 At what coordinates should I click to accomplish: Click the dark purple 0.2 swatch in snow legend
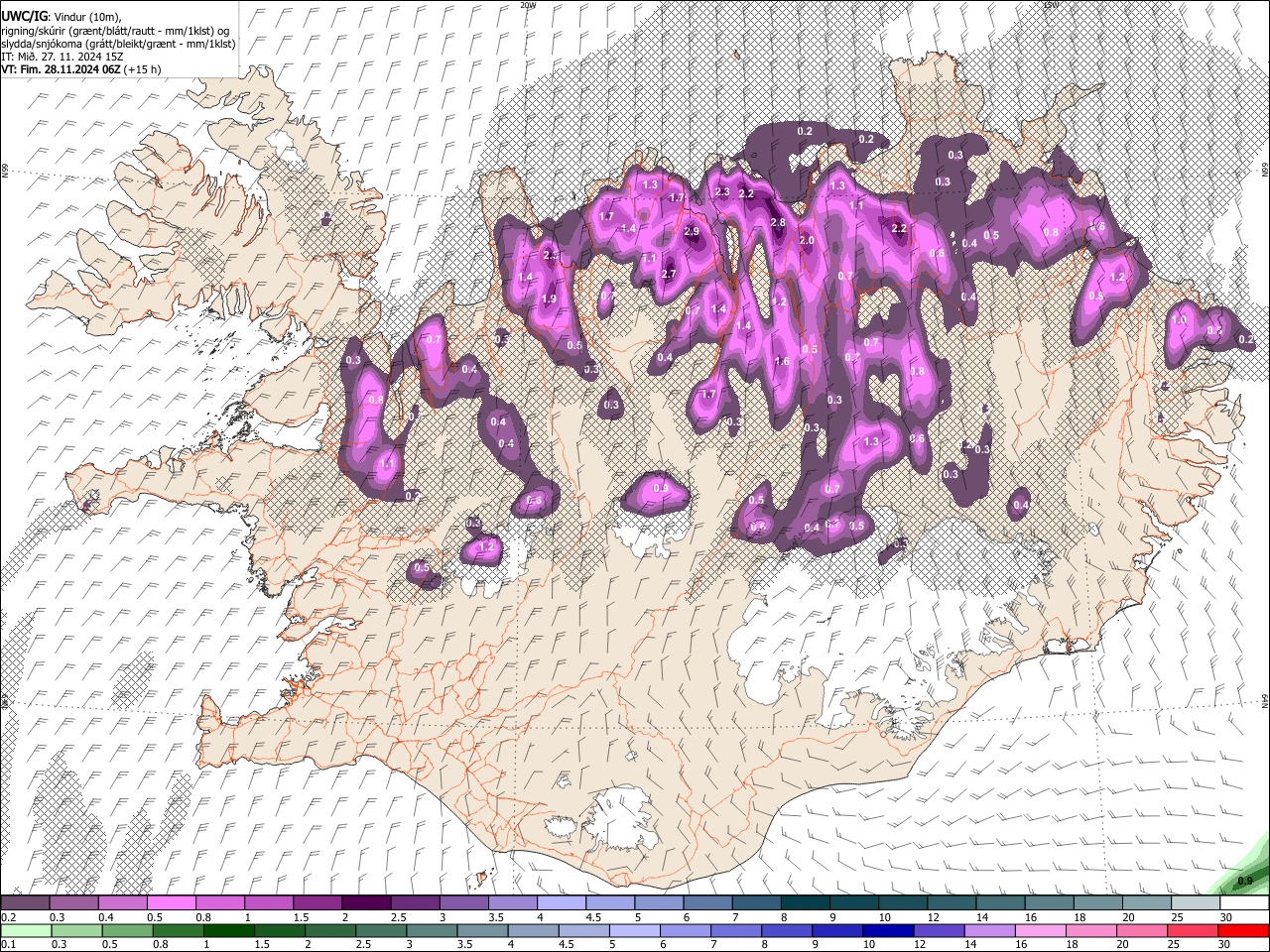pyautogui.click(x=25, y=903)
